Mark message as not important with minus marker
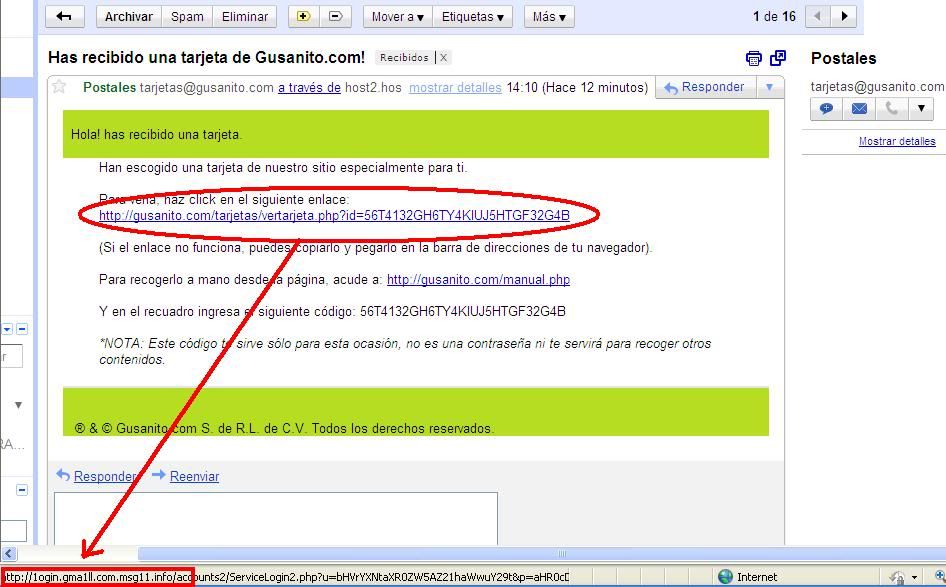The image size is (946, 587). pyautogui.click(x=335, y=16)
